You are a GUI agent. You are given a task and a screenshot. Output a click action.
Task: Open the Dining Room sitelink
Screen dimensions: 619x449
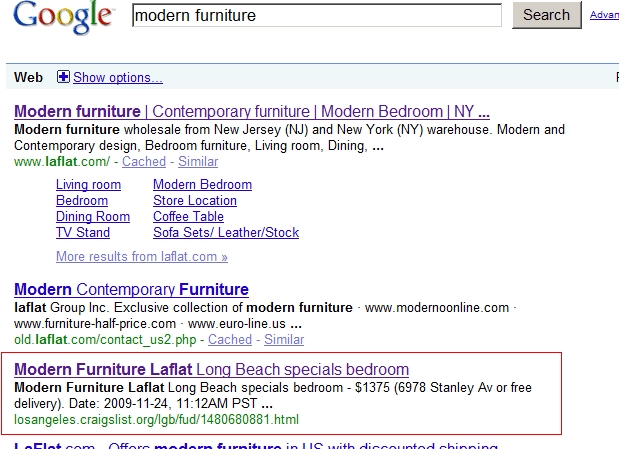[93, 217]
